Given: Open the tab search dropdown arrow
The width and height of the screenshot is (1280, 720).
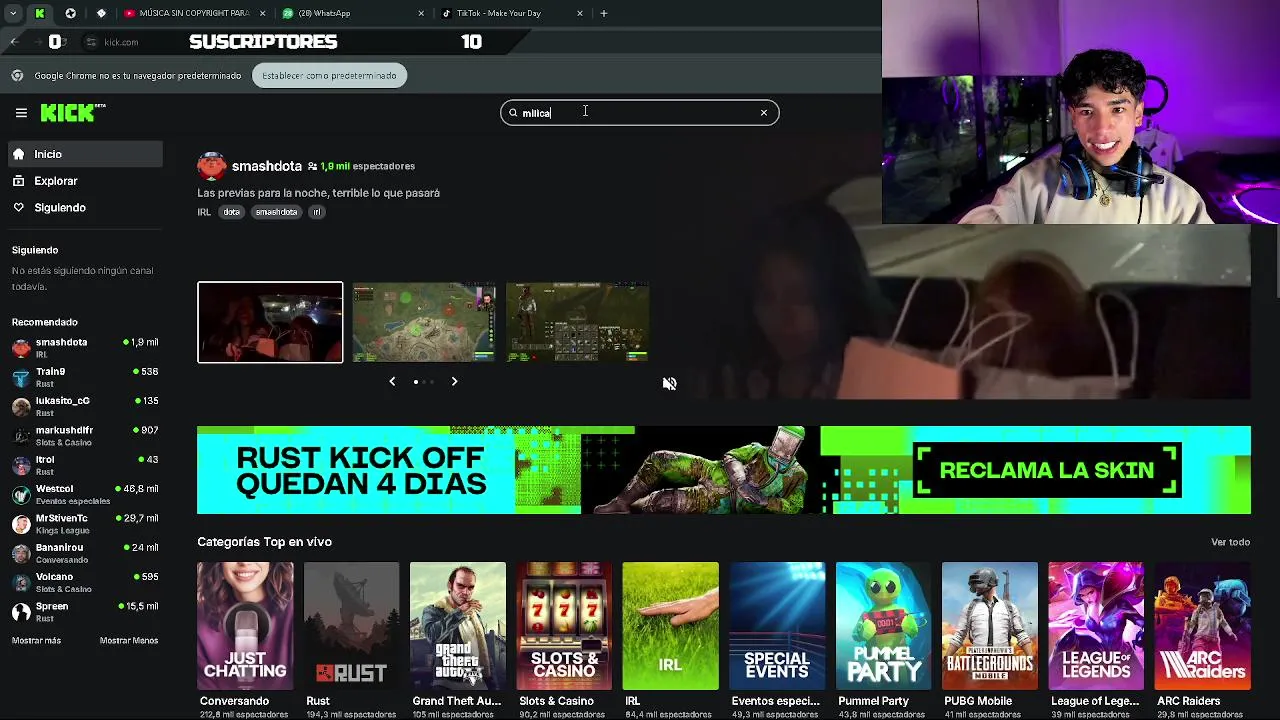Looking at the screenshot, I should pos(13,13).
